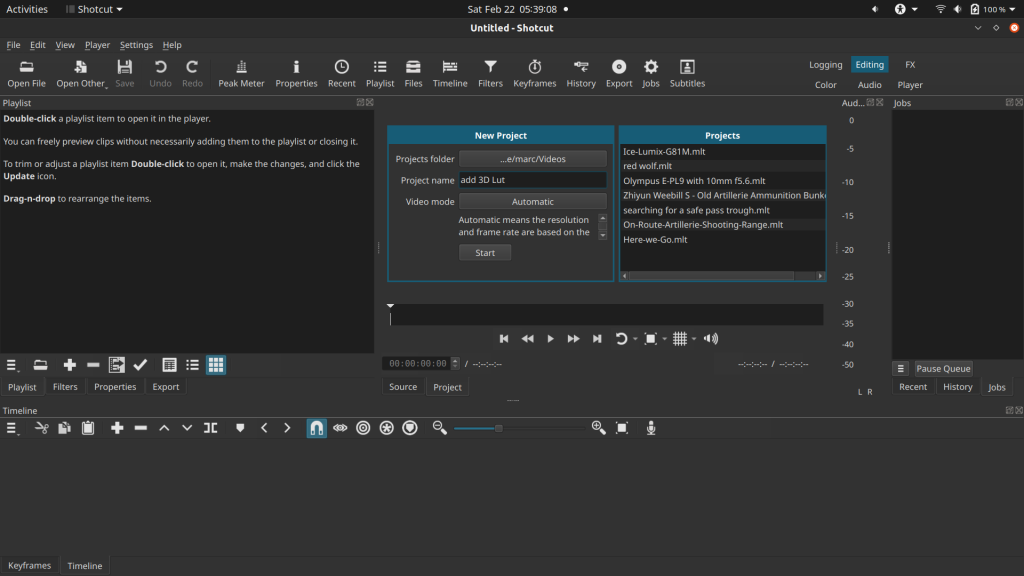
Task: Open the Settings menu
Action: (x=136, y=45)
